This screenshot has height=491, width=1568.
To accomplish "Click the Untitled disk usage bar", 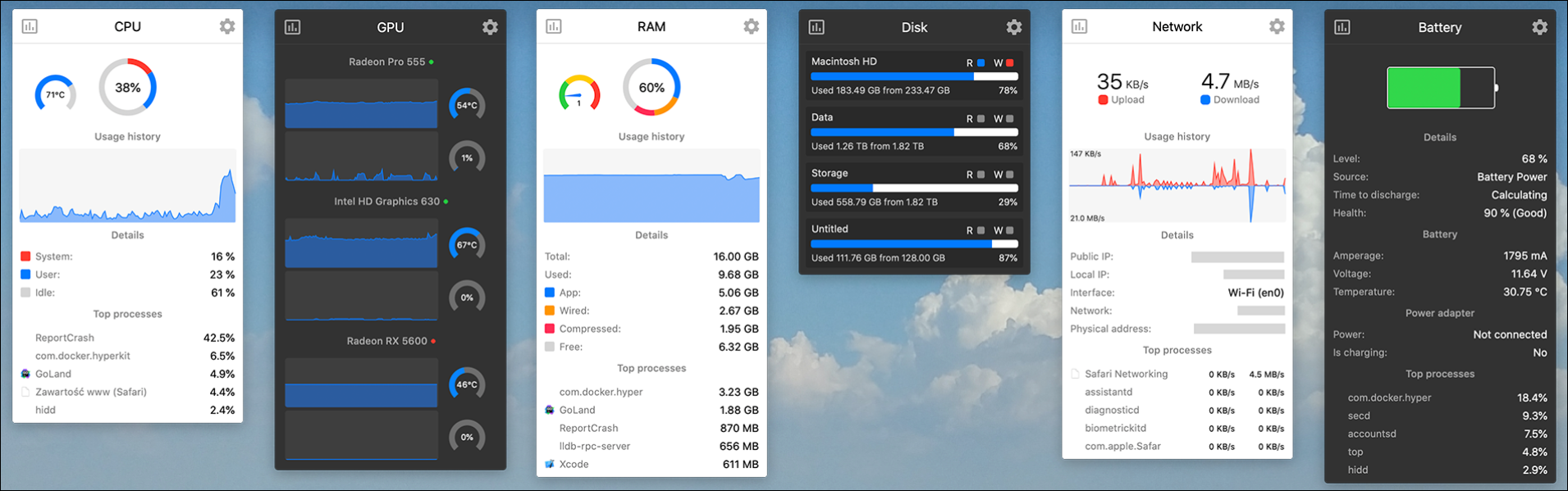I will pos(914,243).
